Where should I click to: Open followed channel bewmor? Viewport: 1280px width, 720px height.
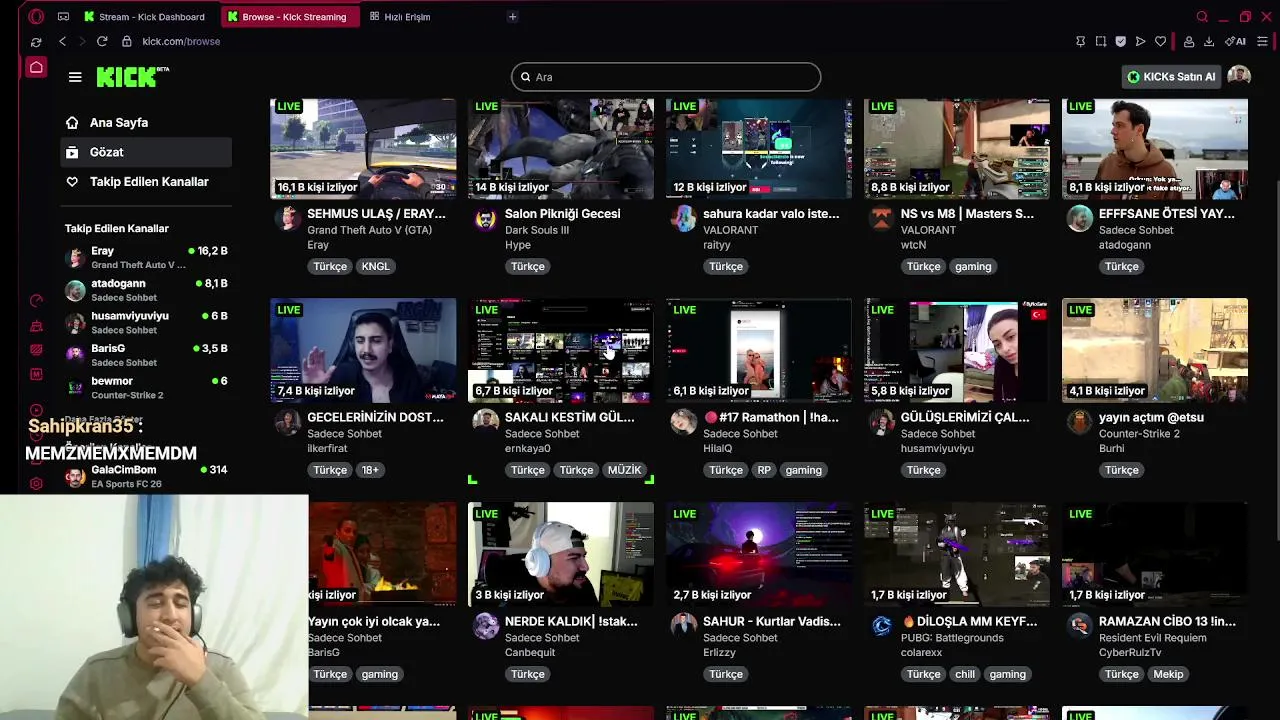[147, 387]
